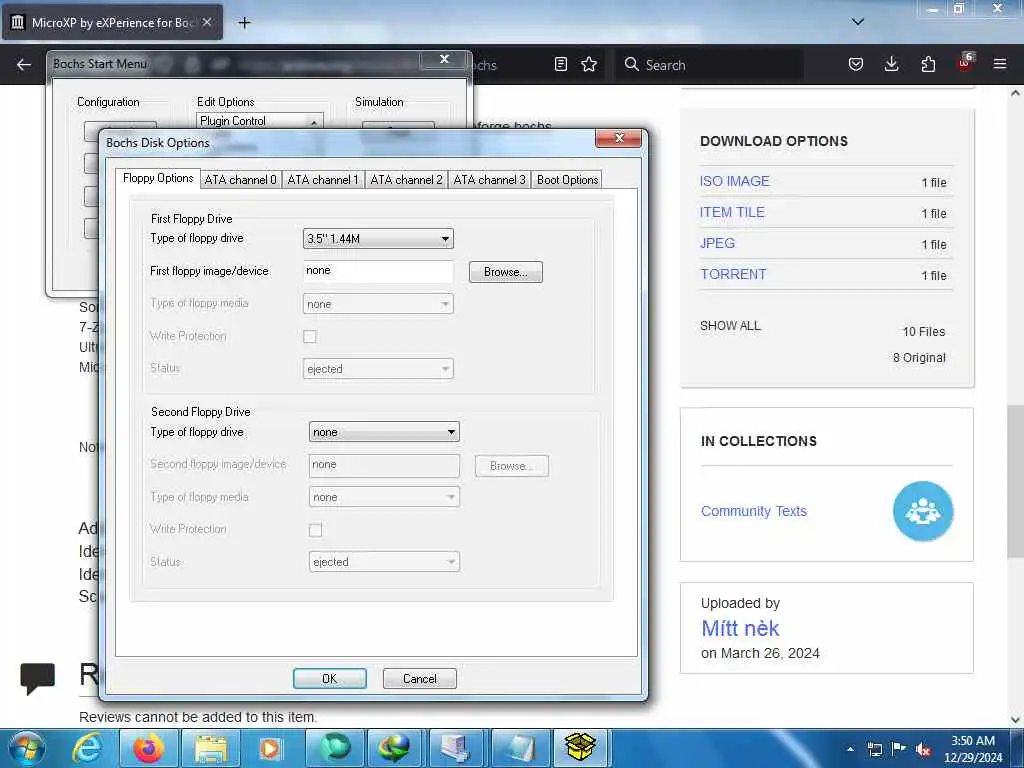Bookmark this page with the star icon
This screenshot has height=768, width=1024.
coord(589,64)
